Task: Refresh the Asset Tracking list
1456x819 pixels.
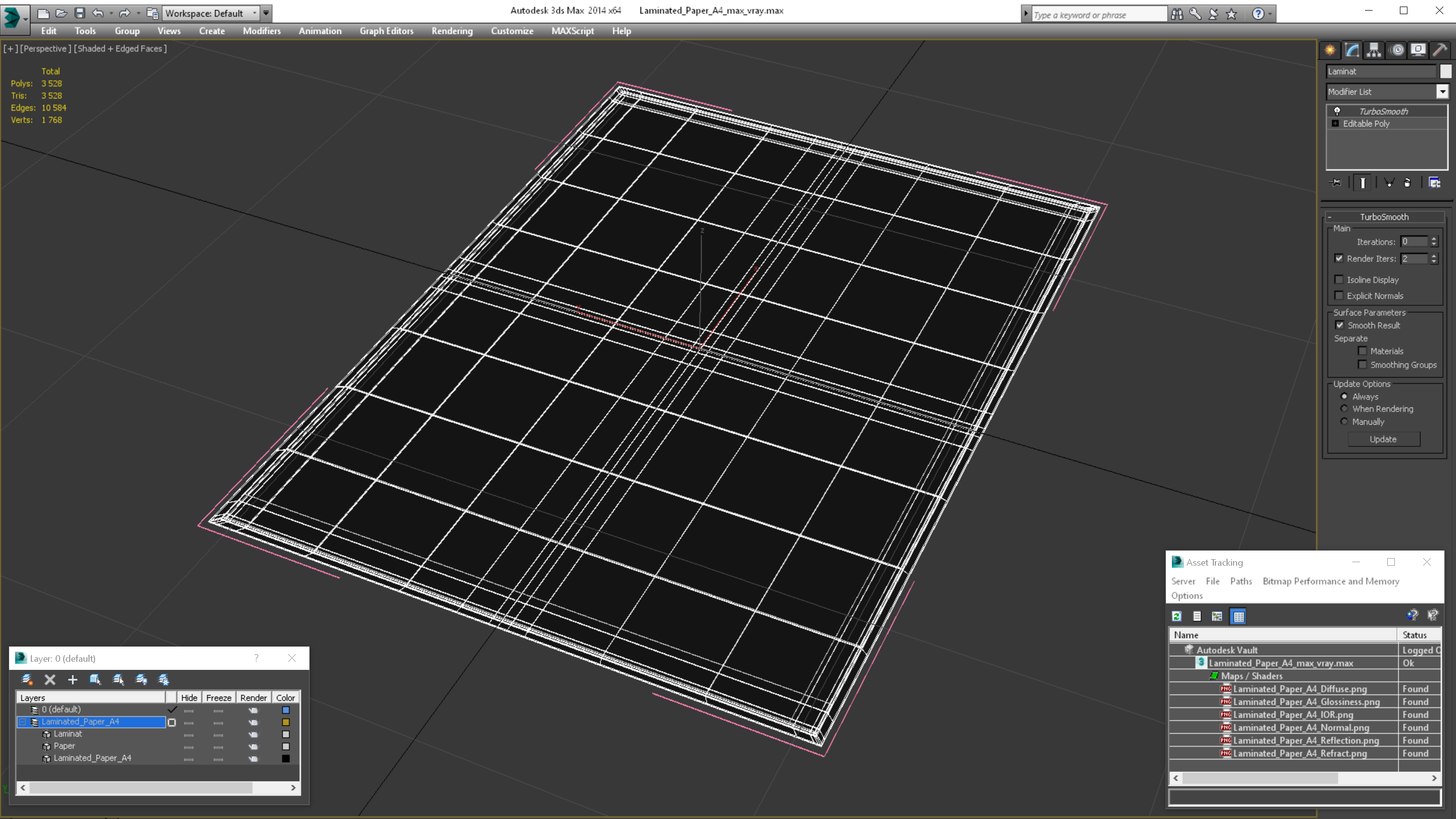Action: click(1177, 616)
